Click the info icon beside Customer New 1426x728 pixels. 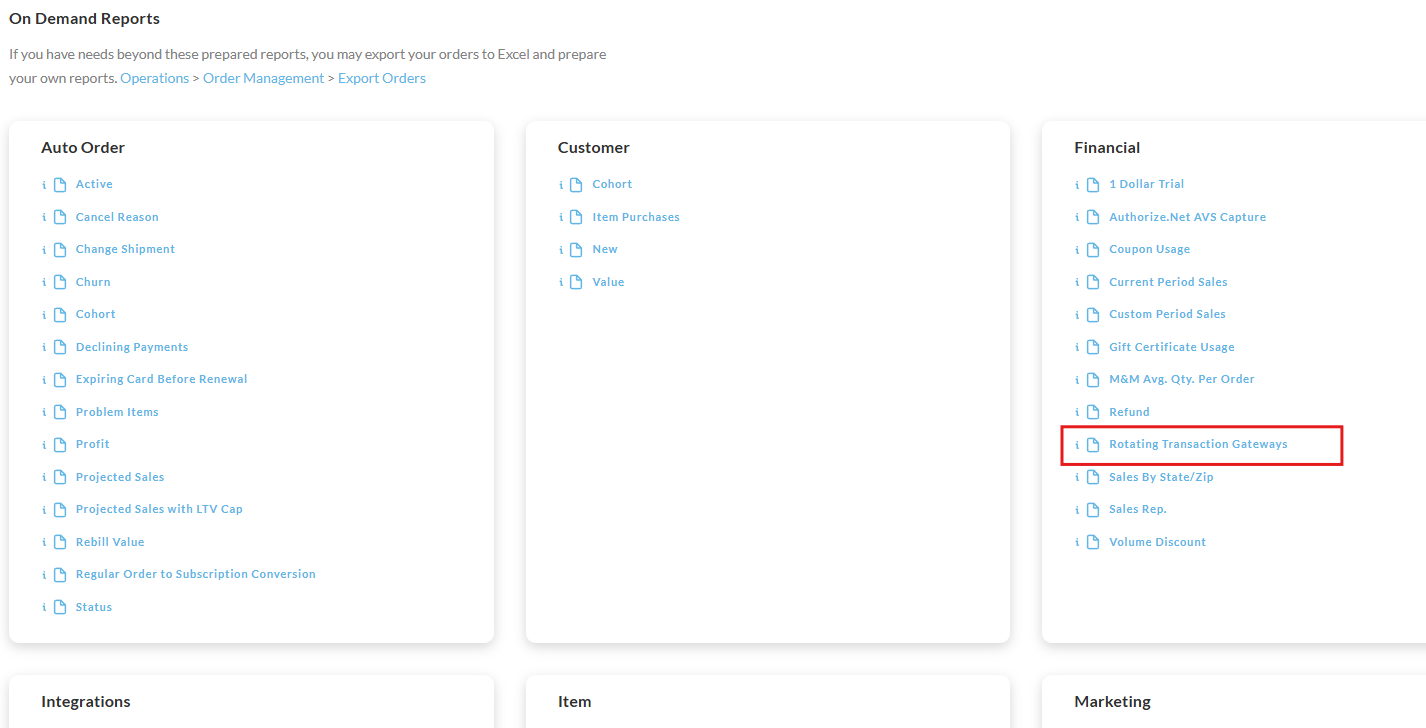point(561,250)
